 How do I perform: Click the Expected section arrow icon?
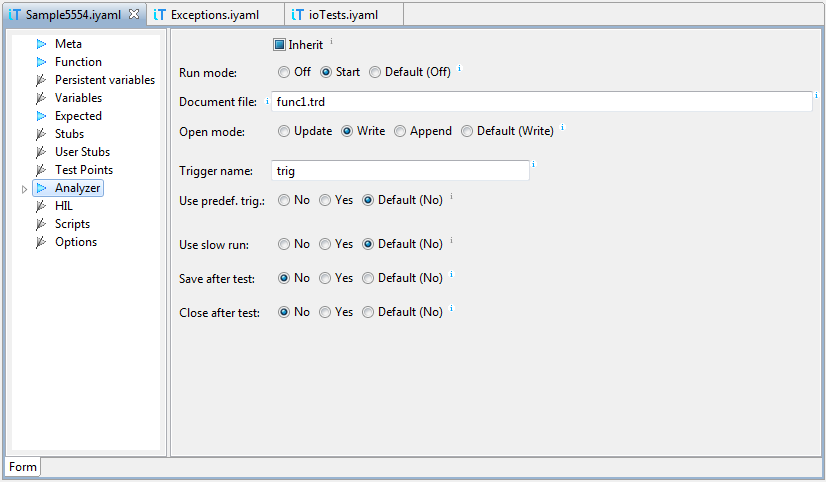pyautogui.click(x=41, y=116)
